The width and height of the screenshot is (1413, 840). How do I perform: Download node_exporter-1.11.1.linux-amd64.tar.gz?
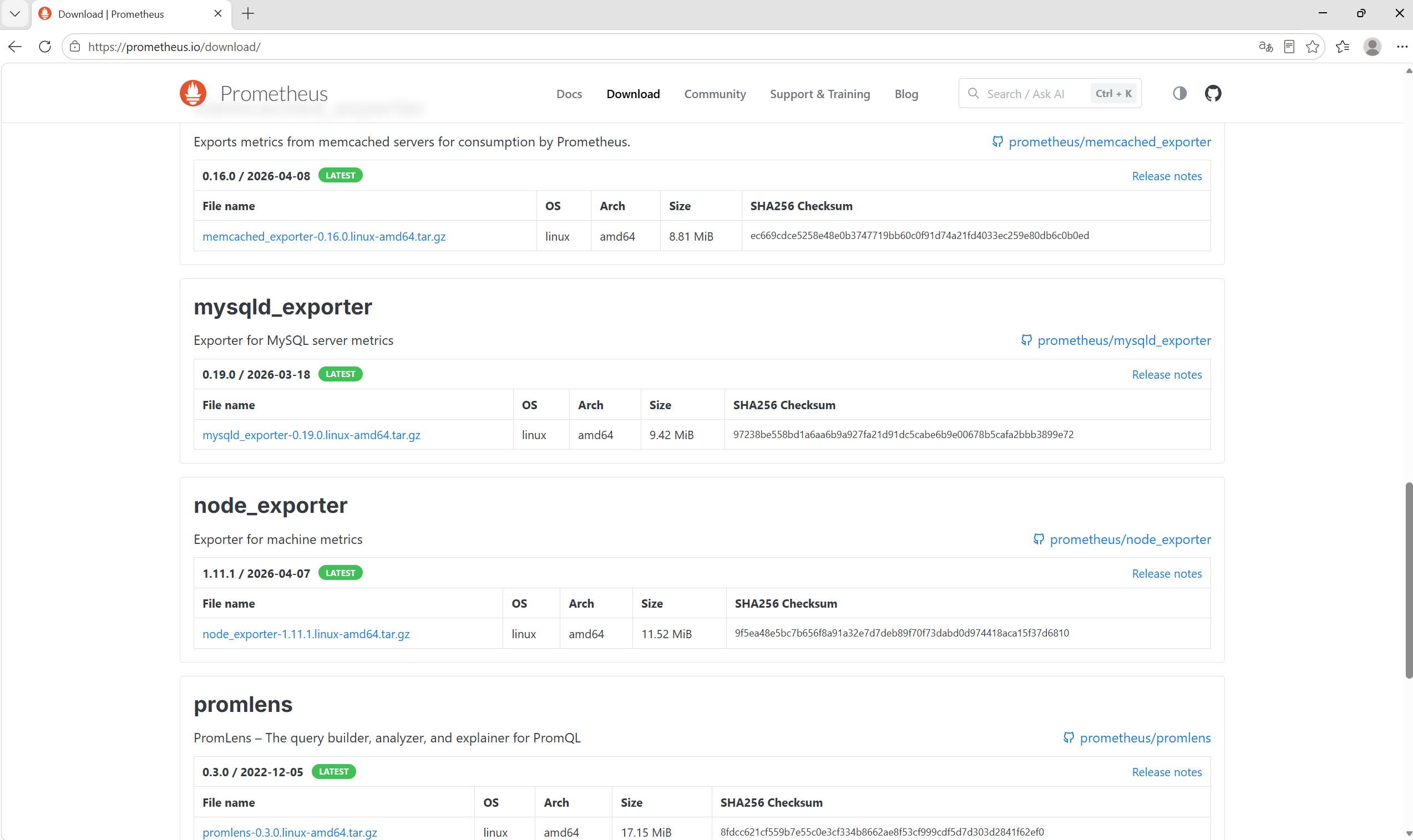tap(306, 634)
